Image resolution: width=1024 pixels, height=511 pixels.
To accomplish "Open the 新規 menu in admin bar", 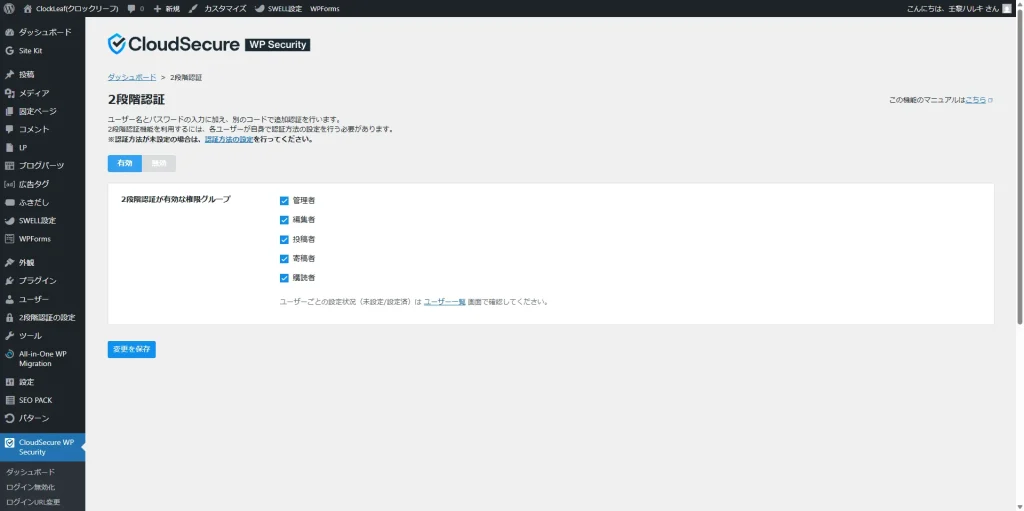I will pos(166,8).
